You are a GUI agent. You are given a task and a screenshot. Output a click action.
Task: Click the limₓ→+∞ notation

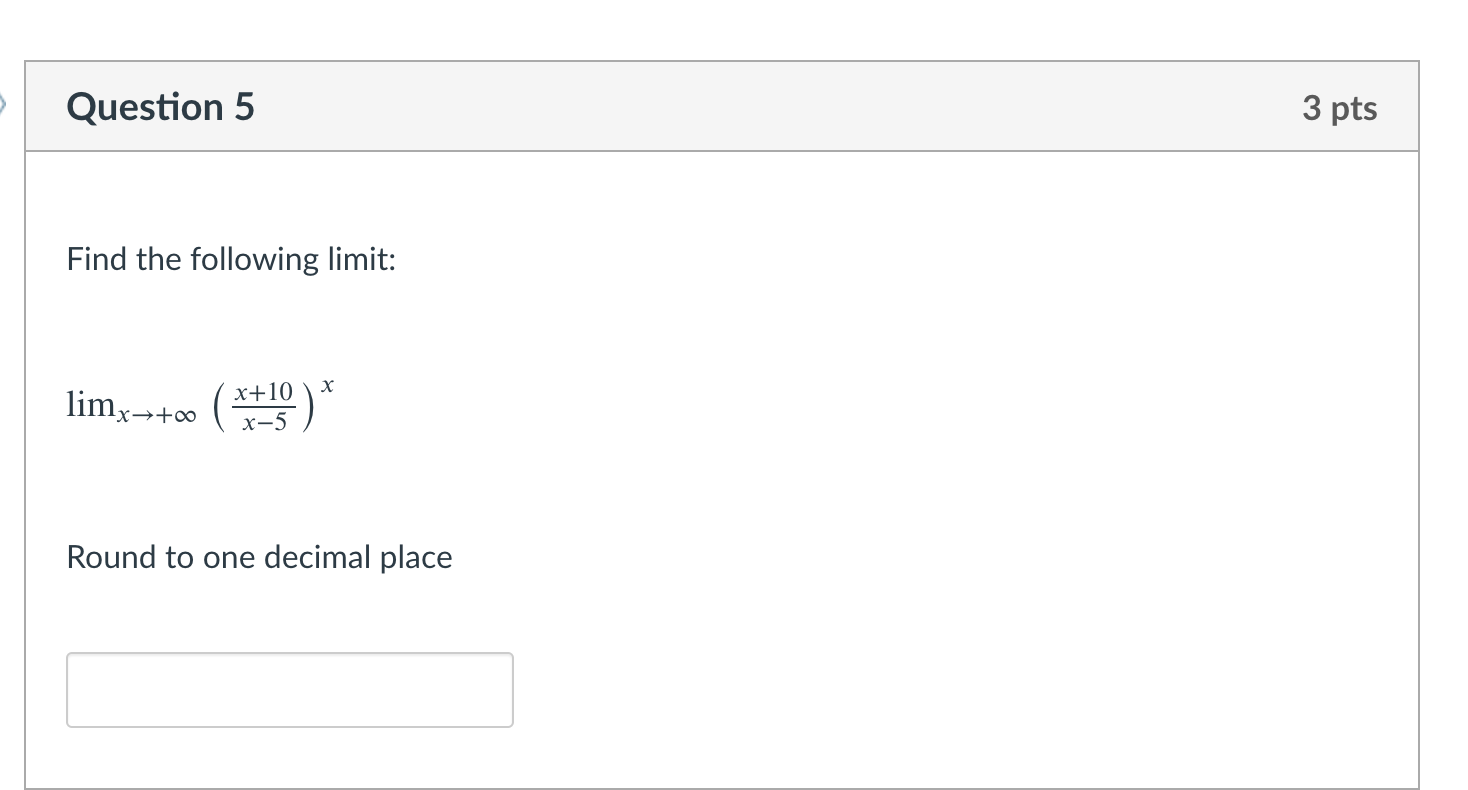coord(130,406)
